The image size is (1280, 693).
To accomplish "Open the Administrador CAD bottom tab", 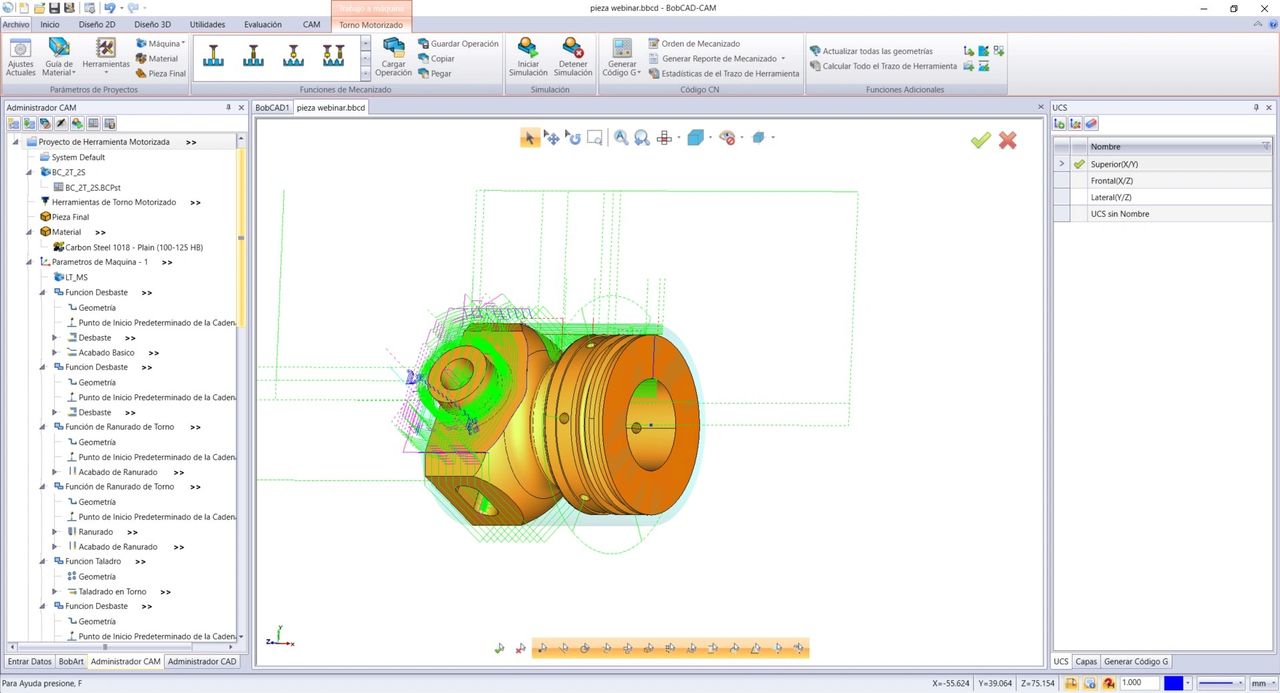I will click(x=202, y=661).
